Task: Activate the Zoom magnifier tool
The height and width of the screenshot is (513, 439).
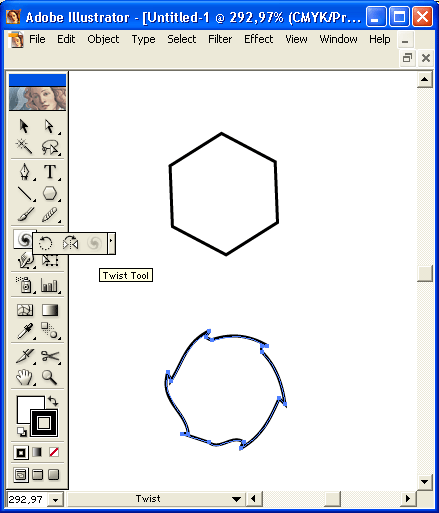Action: coord(49,377)
